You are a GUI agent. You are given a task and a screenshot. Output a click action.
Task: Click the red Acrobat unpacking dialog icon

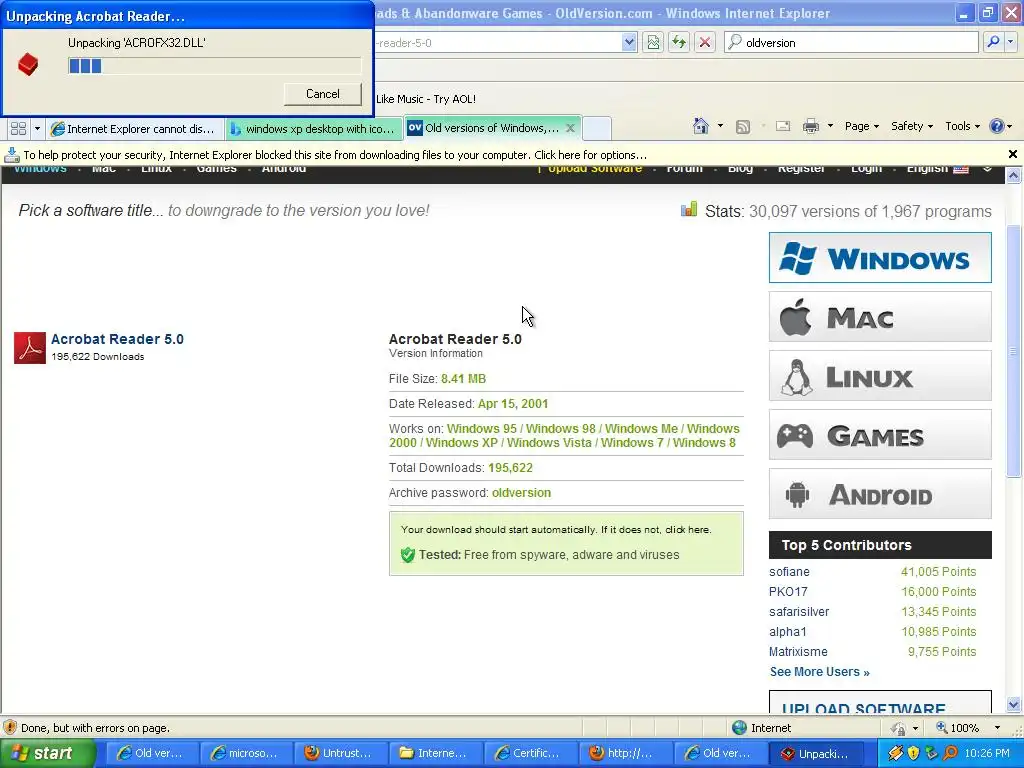point(28,64)
